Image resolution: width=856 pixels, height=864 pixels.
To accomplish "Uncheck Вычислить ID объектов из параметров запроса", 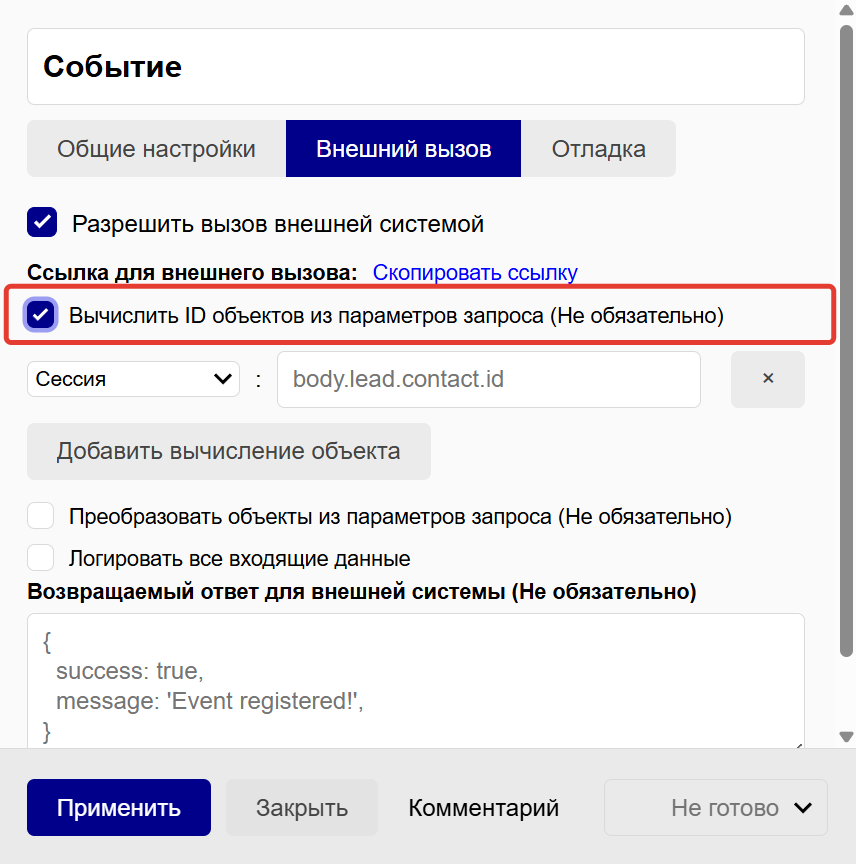I will coord(40,316).
